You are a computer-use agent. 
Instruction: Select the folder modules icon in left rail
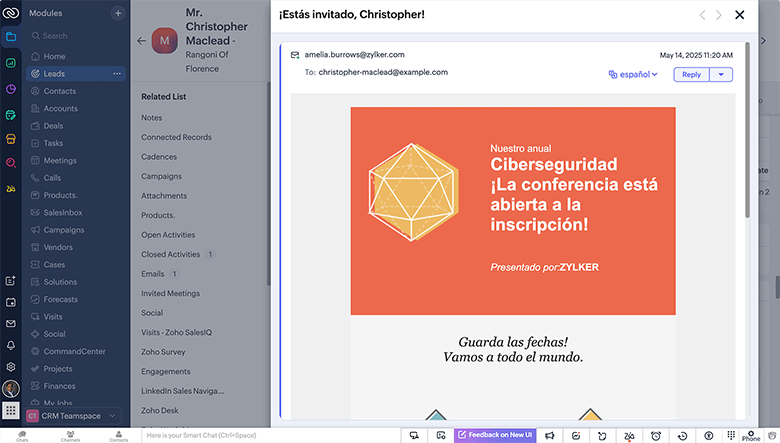pyautogui.click(x=10, y=36)
